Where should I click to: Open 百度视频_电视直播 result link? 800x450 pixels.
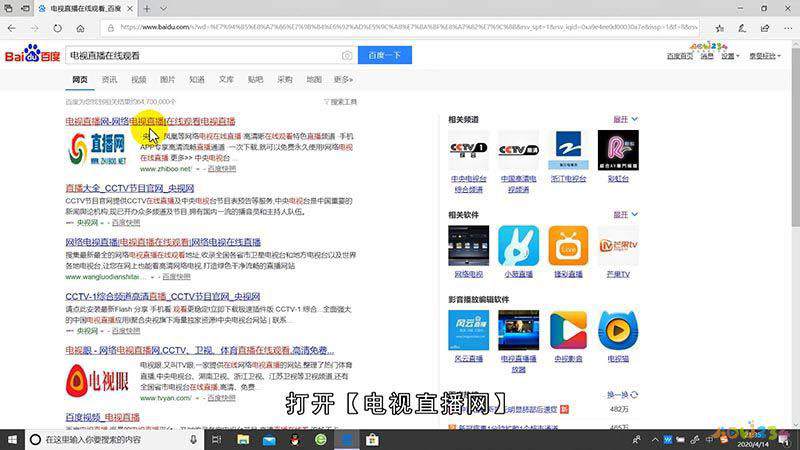[103, 417]
